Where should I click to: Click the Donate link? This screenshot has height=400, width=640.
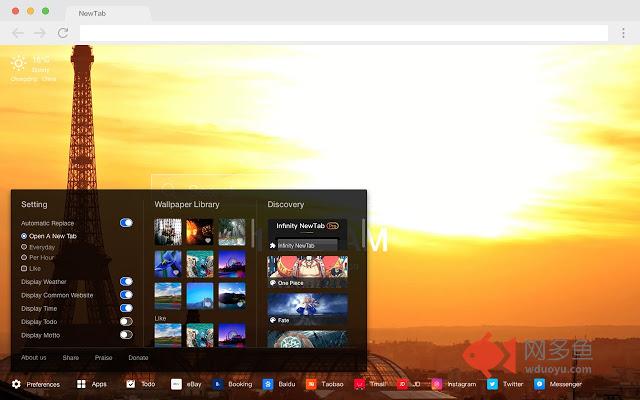pyautogui.click(x=138, y=357)
